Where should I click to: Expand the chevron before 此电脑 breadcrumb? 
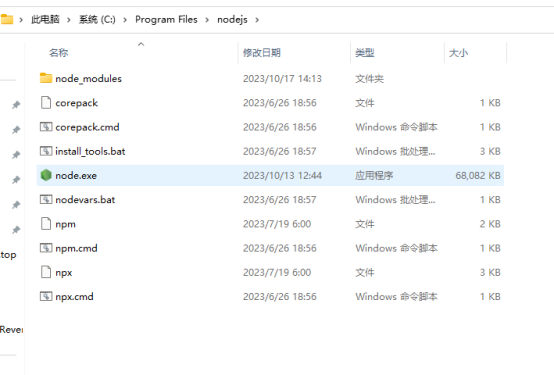(21, 20)
